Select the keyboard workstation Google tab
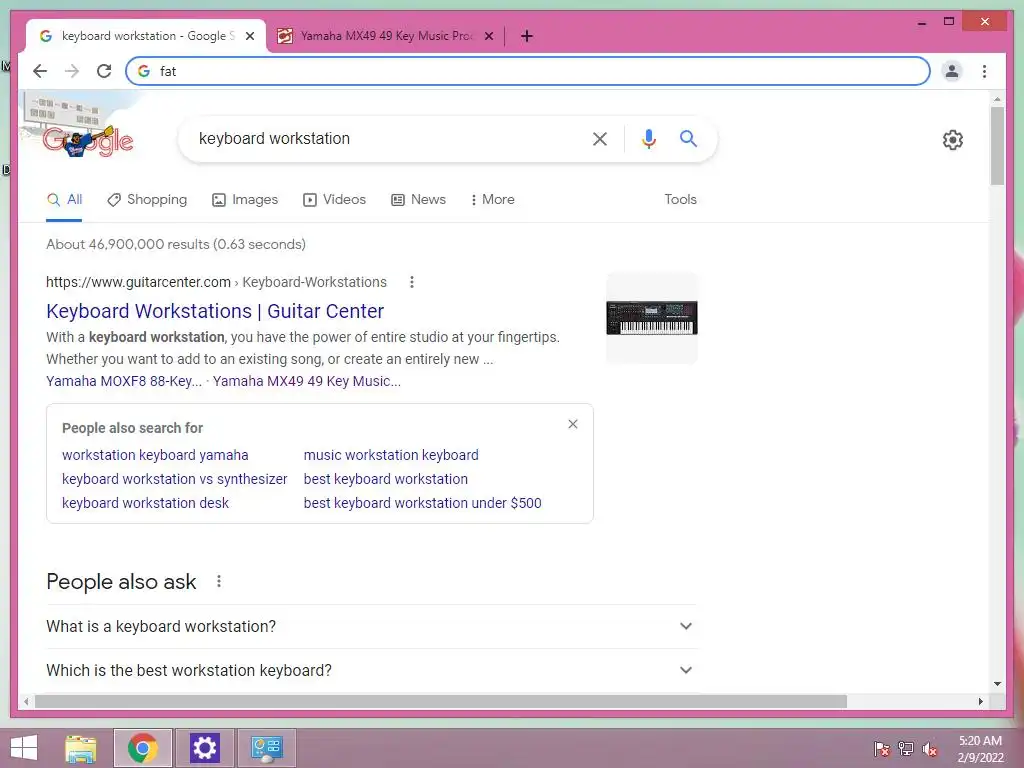 [x=146, y=36]
